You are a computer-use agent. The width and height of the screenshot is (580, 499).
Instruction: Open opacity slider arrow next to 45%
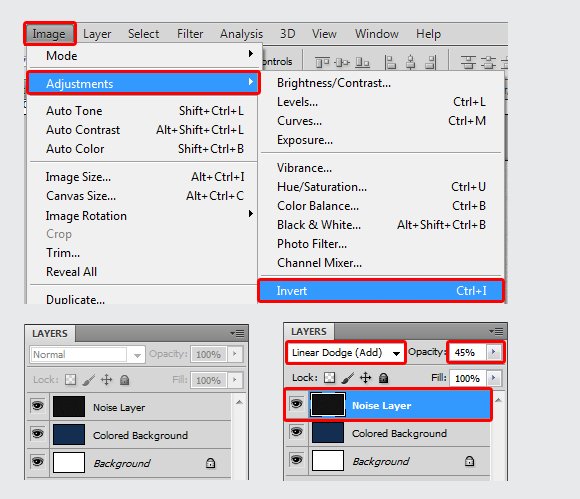493,352
